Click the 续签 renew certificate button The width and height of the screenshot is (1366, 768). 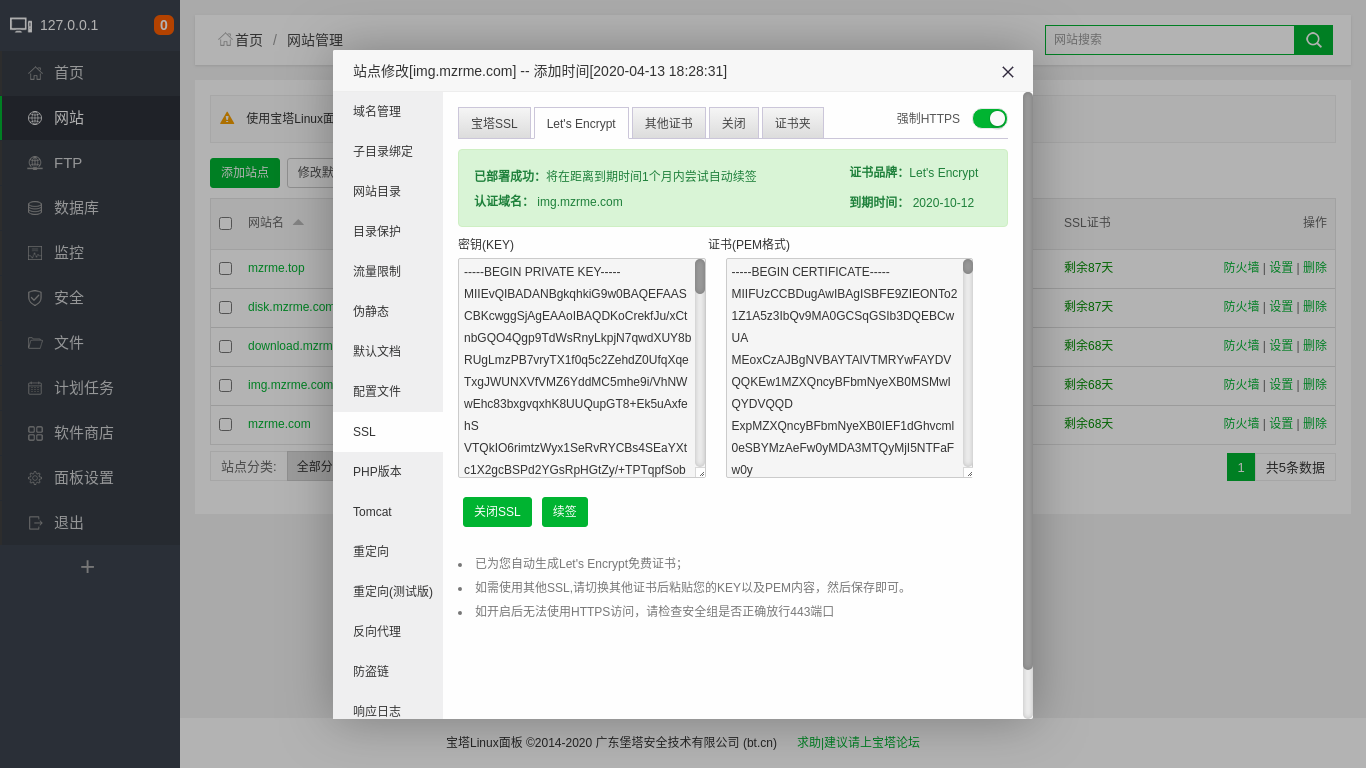point(564,511)
